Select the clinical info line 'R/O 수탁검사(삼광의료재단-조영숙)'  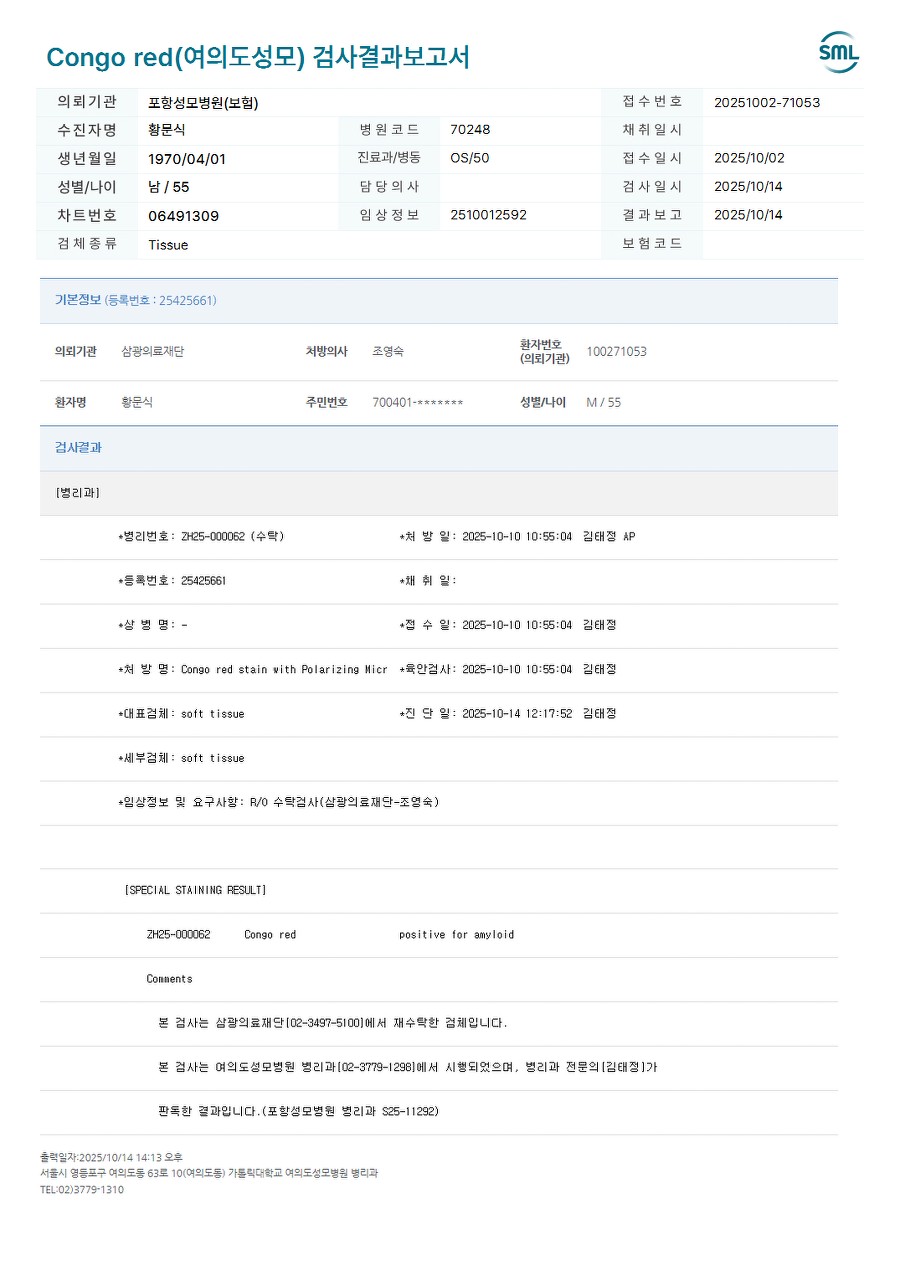pos(344,802)
